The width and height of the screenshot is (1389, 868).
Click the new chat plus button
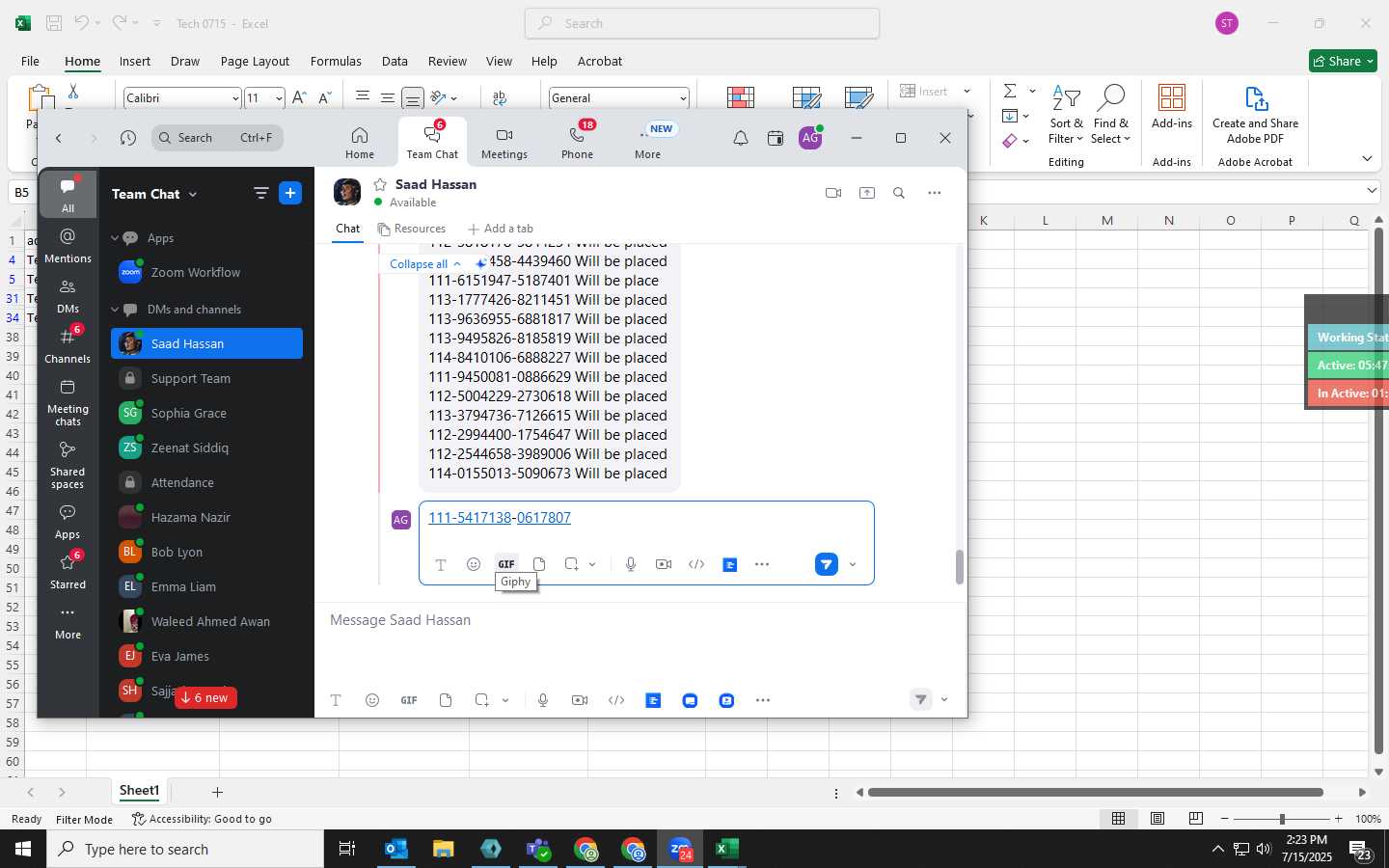click(290, 193)
